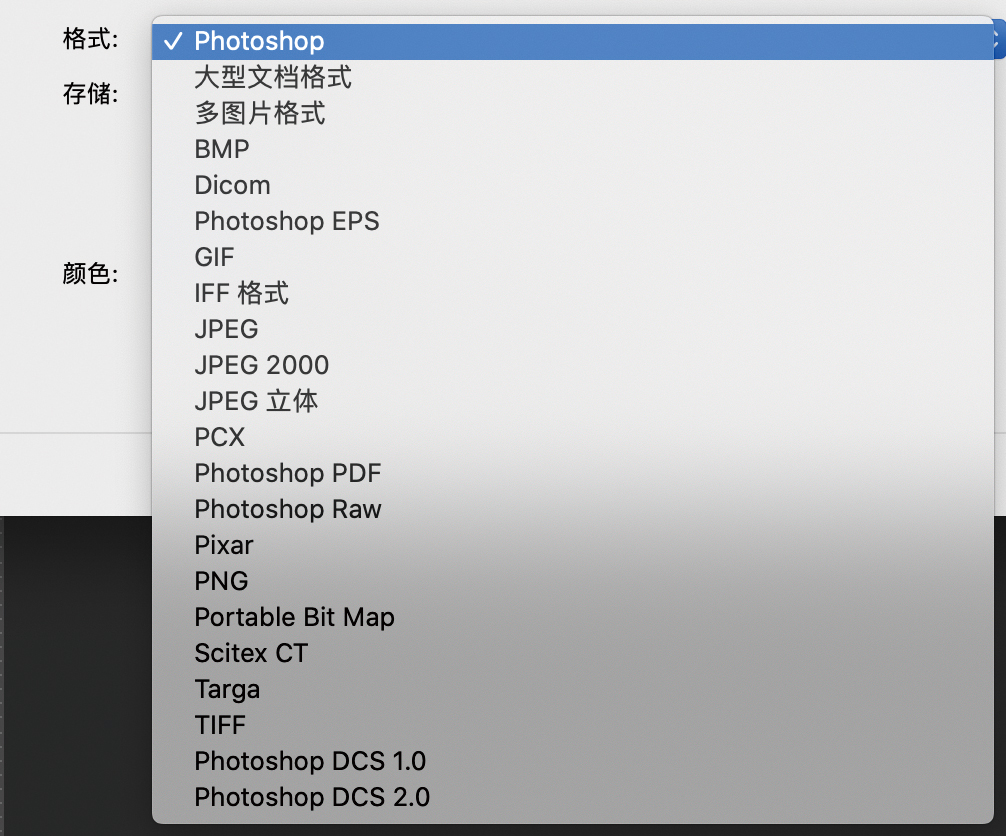This screenshot has width=1006, height=836.
Task: Pick PCX from the list
Action: pyautogui.click(x=572, y=438)
